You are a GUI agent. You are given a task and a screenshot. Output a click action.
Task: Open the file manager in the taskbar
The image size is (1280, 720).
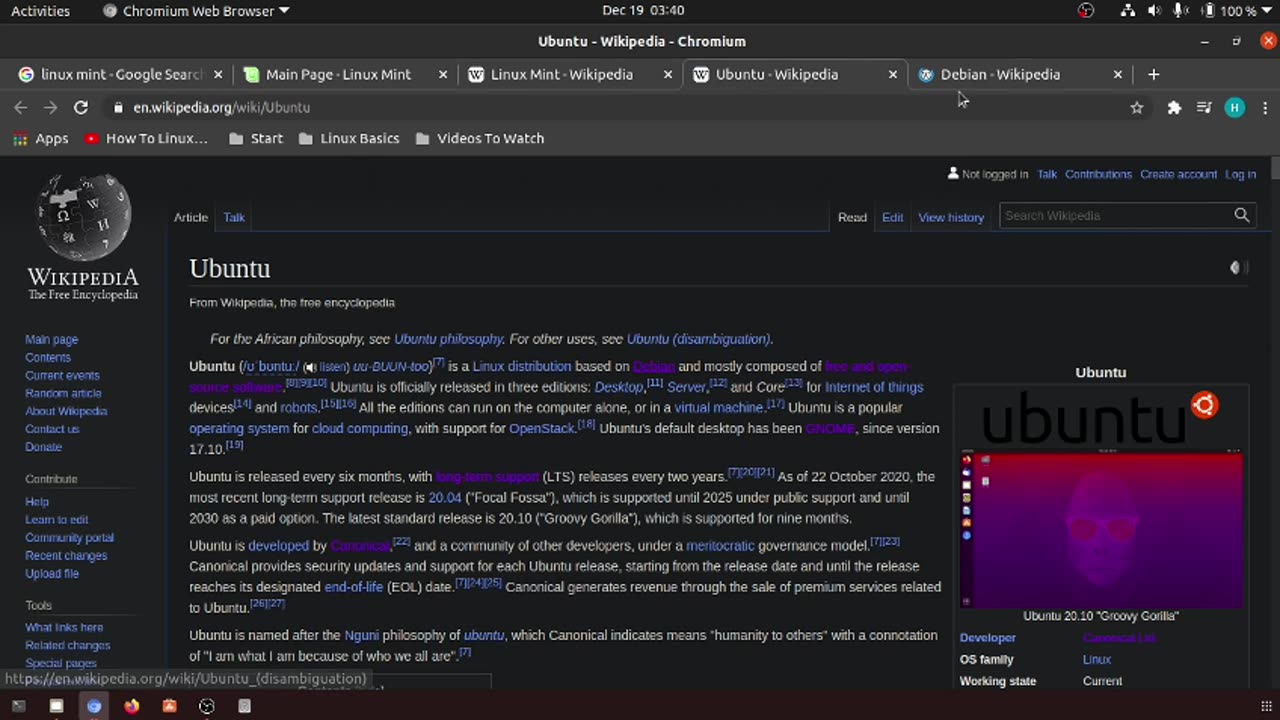[56, 706]
